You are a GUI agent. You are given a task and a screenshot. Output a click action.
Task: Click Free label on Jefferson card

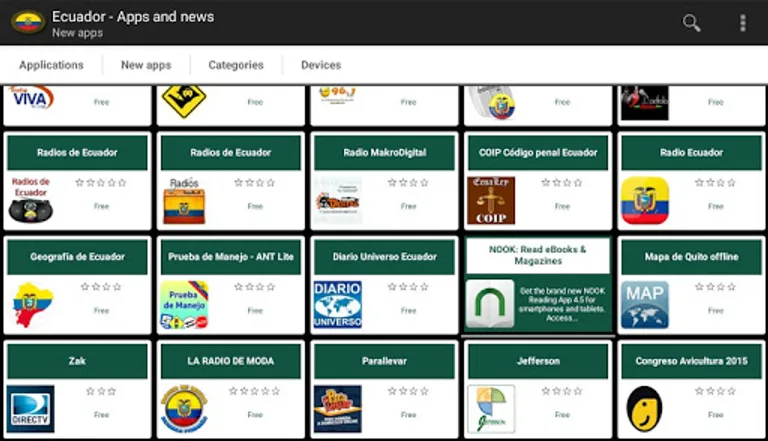tap(562, 415)
